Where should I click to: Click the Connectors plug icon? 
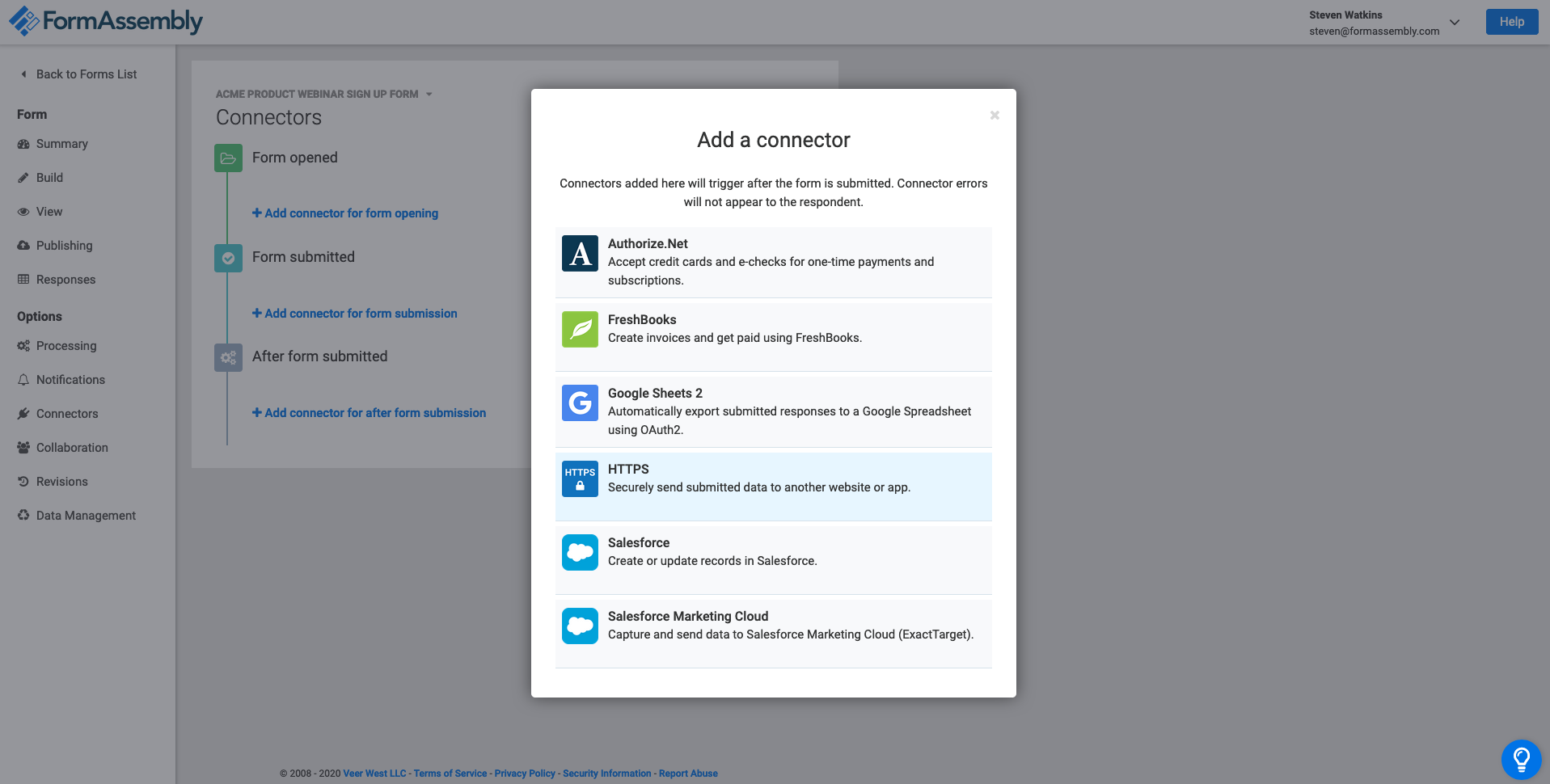(x=23, y=414)
